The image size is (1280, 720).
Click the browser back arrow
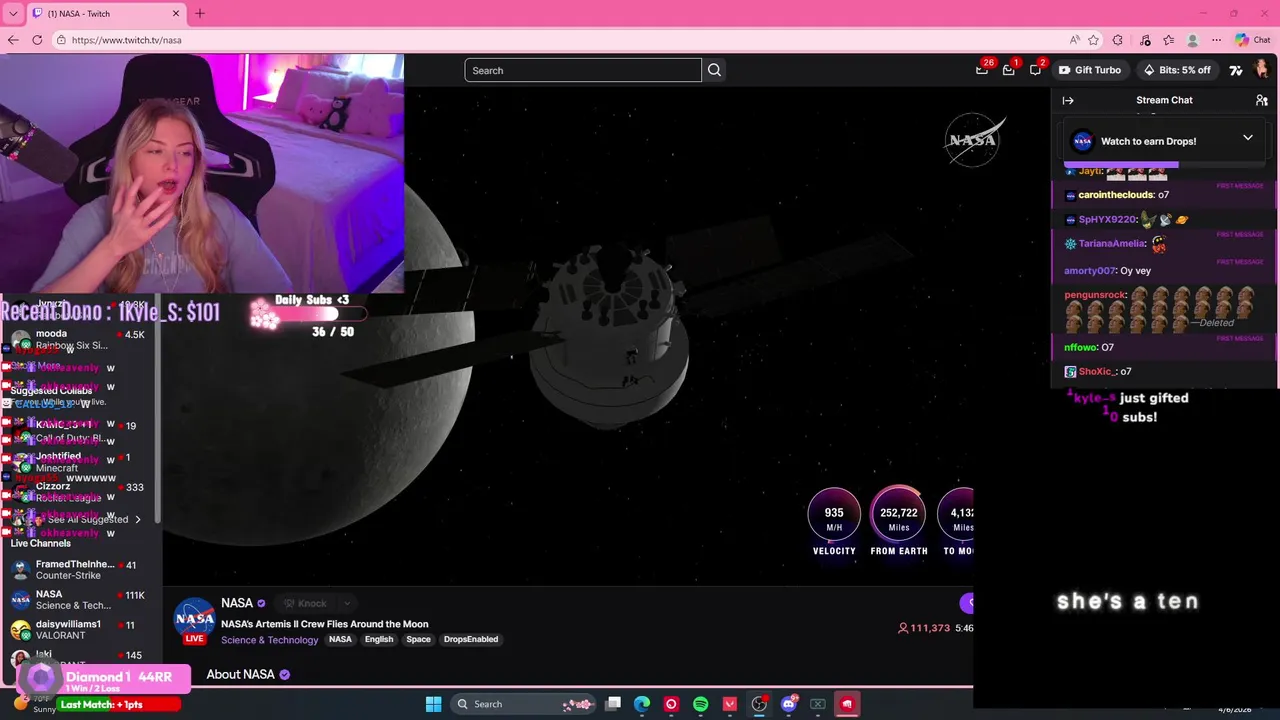pos(13,40)
